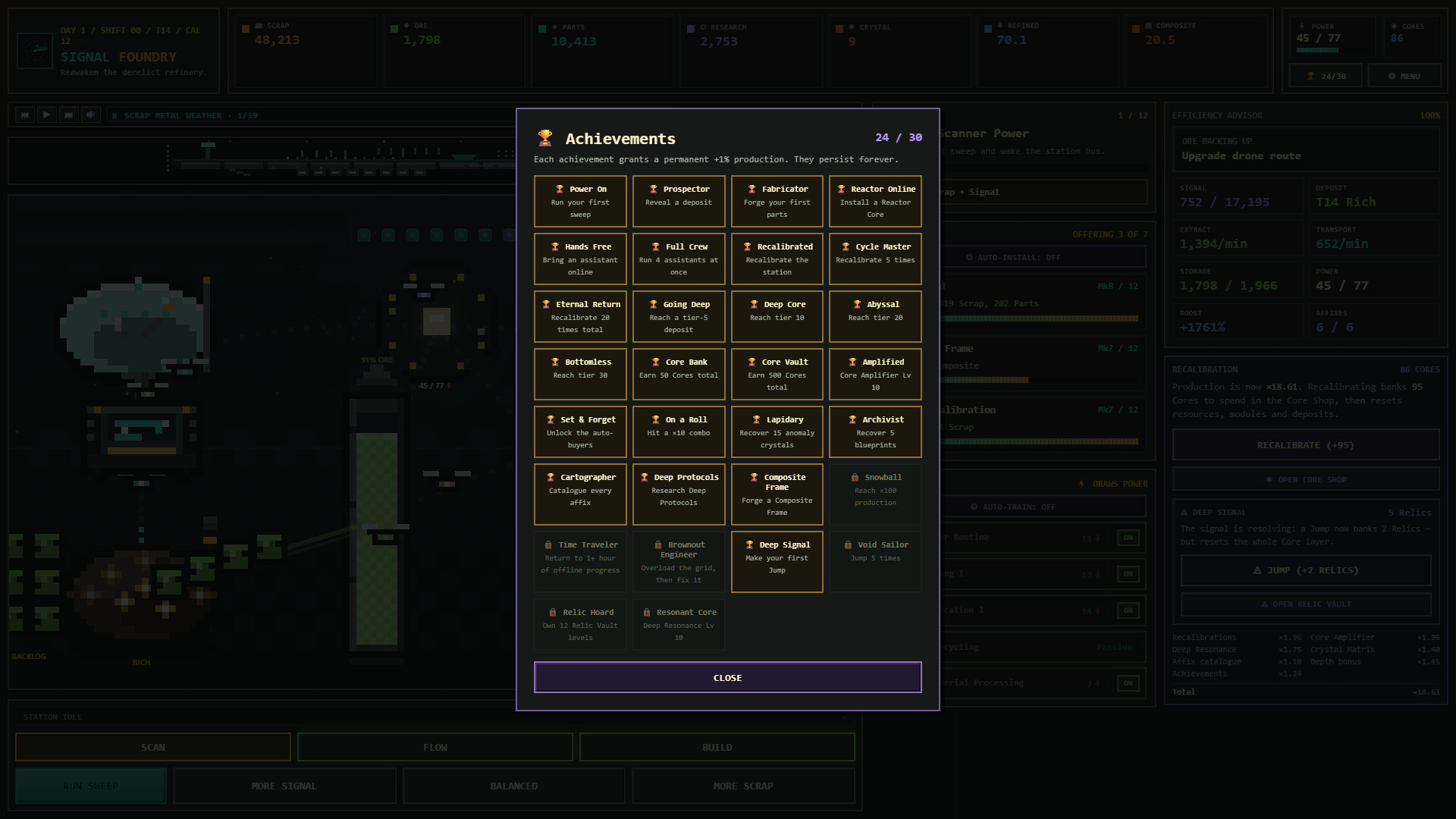
Task: Click the lock icon on Snowball
Action: click(x=855, y=477)
